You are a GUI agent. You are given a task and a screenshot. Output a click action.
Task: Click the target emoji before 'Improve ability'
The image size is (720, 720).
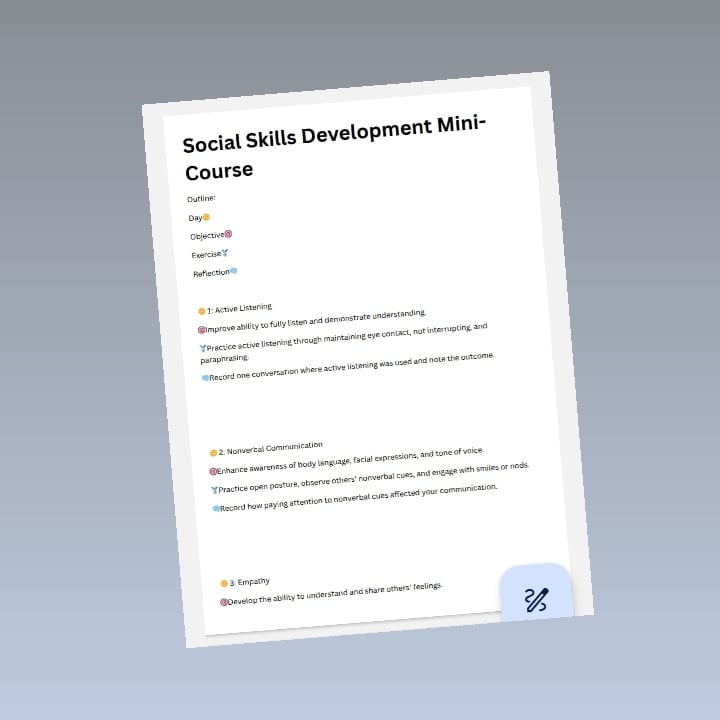[x=201, y=330]
